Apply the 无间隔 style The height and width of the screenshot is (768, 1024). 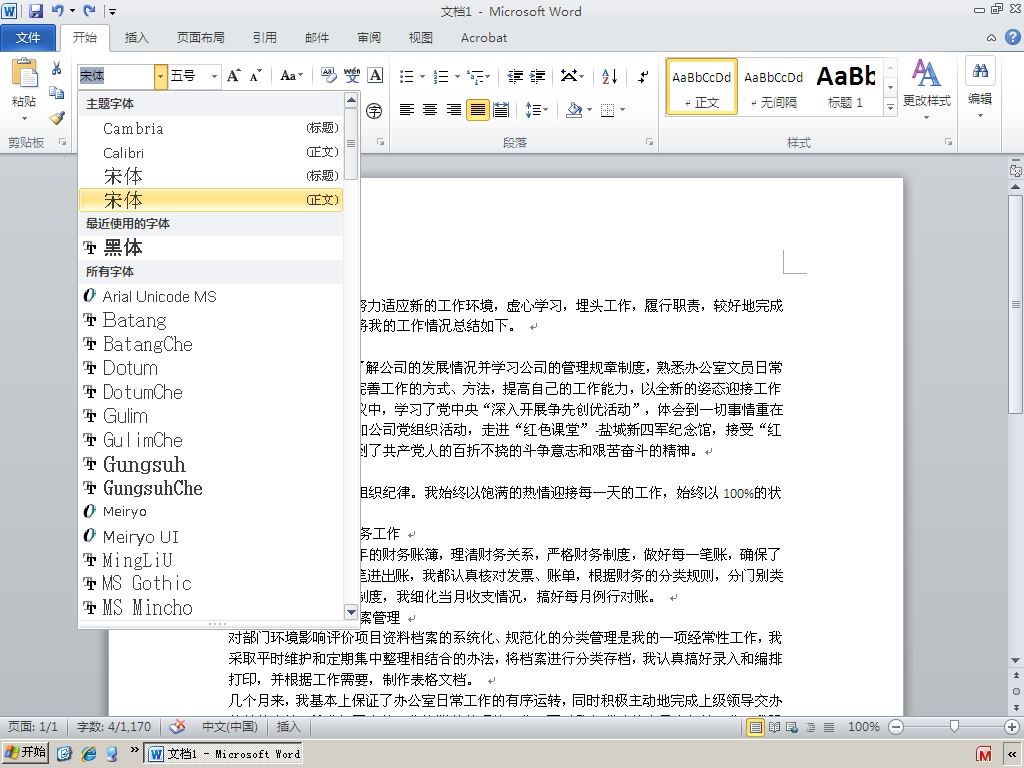pos(773,88)
